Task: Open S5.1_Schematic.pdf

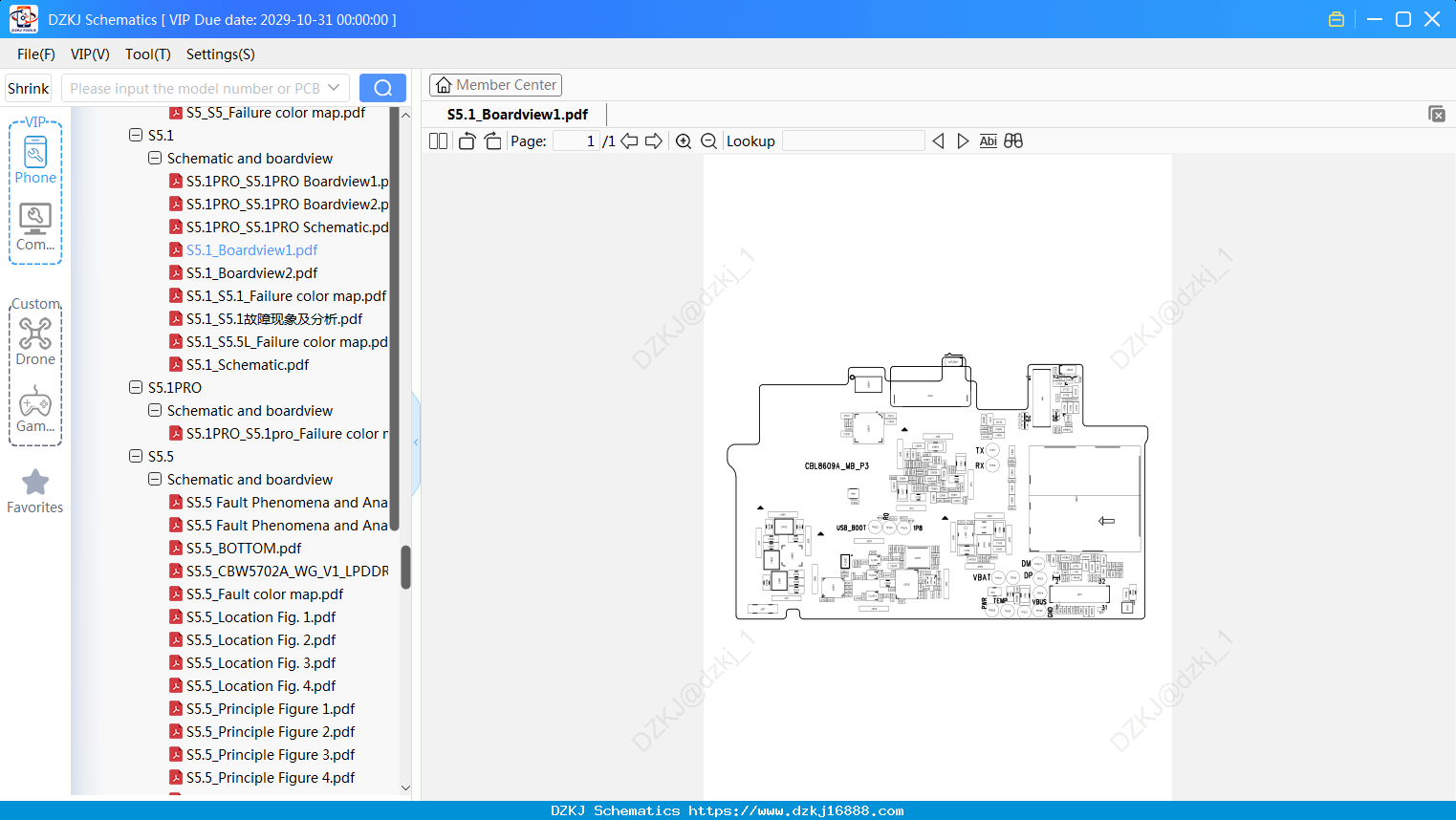Action: 248,364
